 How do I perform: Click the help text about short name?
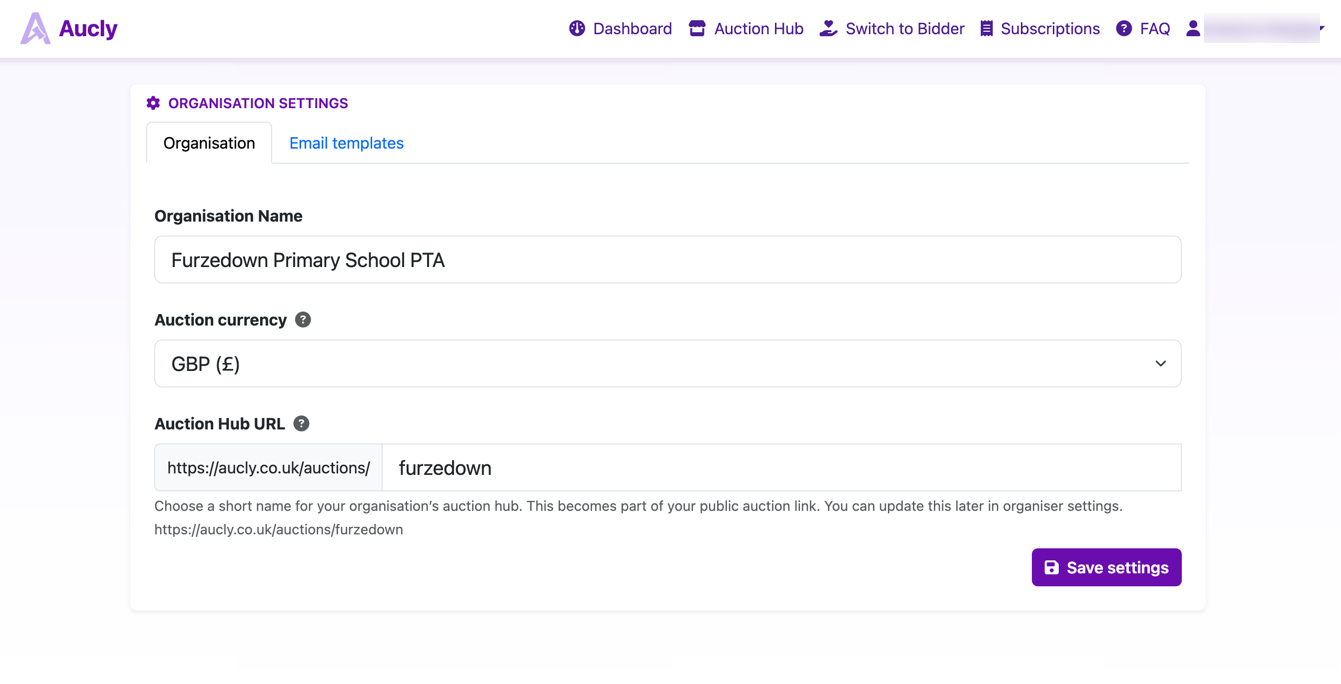(638, 506)
